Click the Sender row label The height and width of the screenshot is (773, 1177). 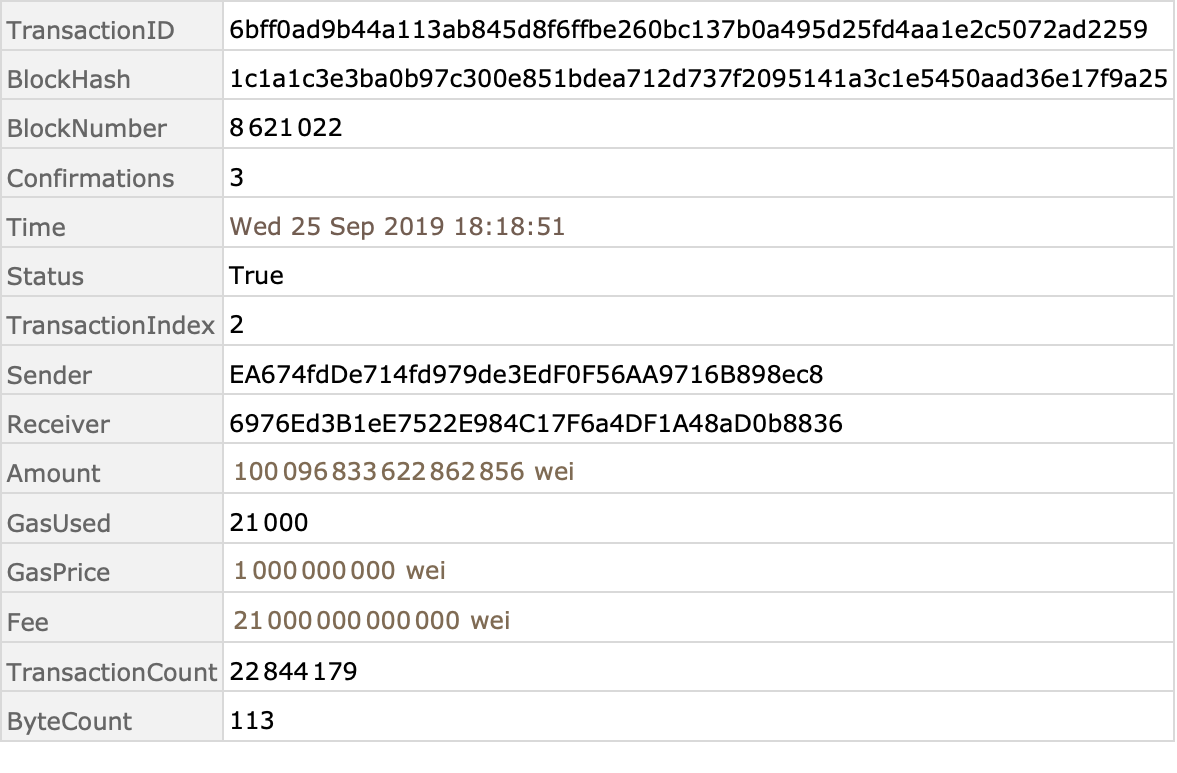tap(50, 375)
